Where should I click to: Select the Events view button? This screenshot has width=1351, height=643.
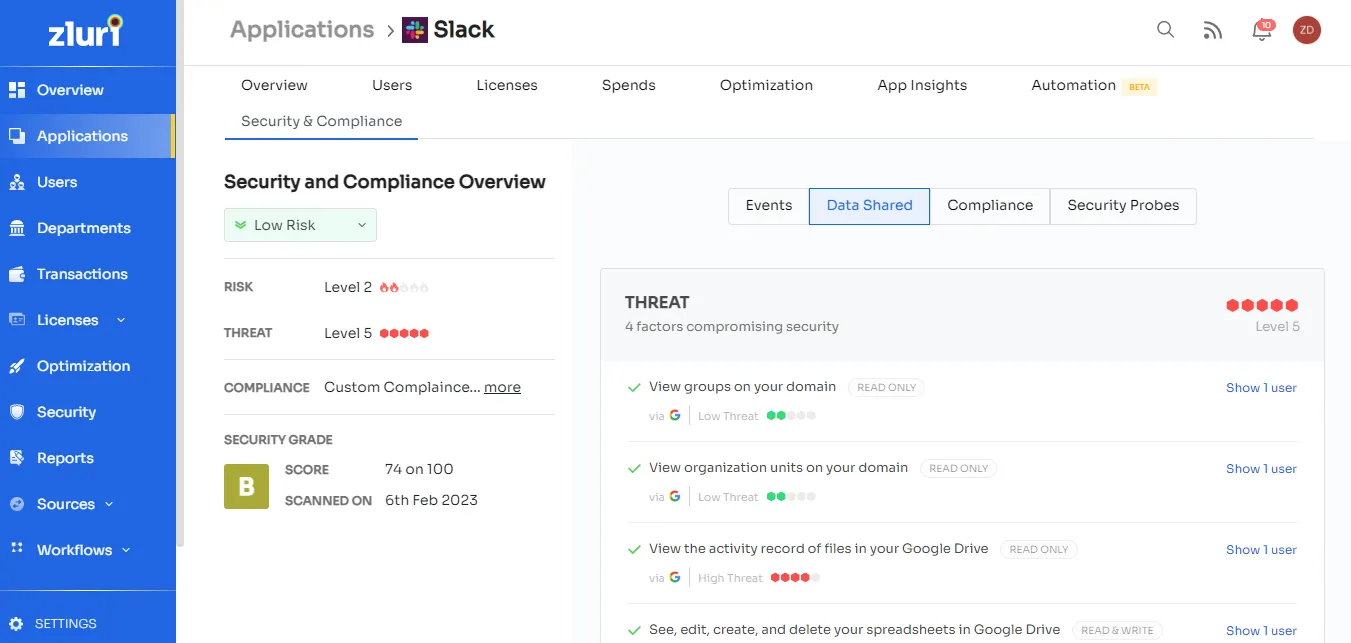click(x=769, y=205)
